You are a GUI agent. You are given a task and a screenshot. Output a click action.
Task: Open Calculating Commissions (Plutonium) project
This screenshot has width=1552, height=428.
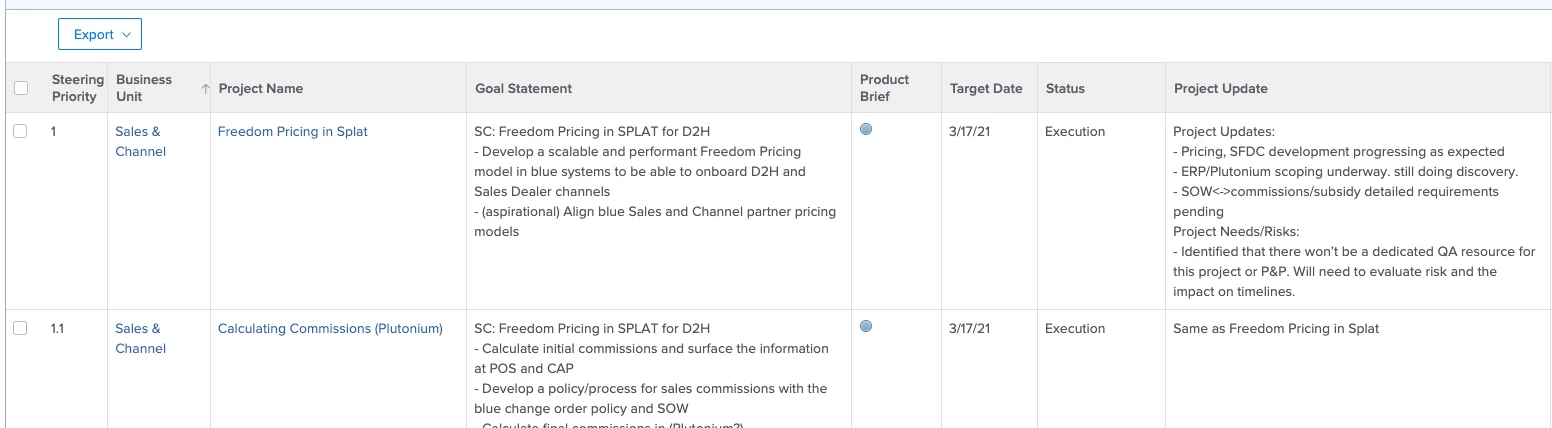point(330,328)
